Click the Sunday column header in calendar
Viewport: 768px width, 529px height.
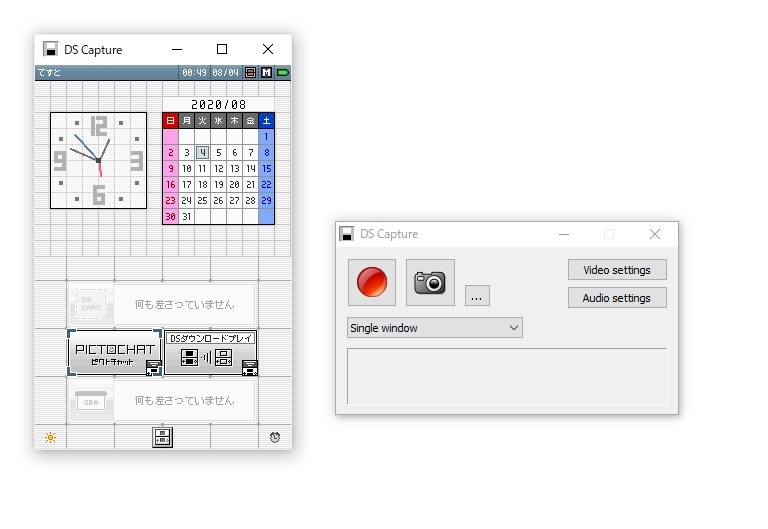tap(170, 120)
